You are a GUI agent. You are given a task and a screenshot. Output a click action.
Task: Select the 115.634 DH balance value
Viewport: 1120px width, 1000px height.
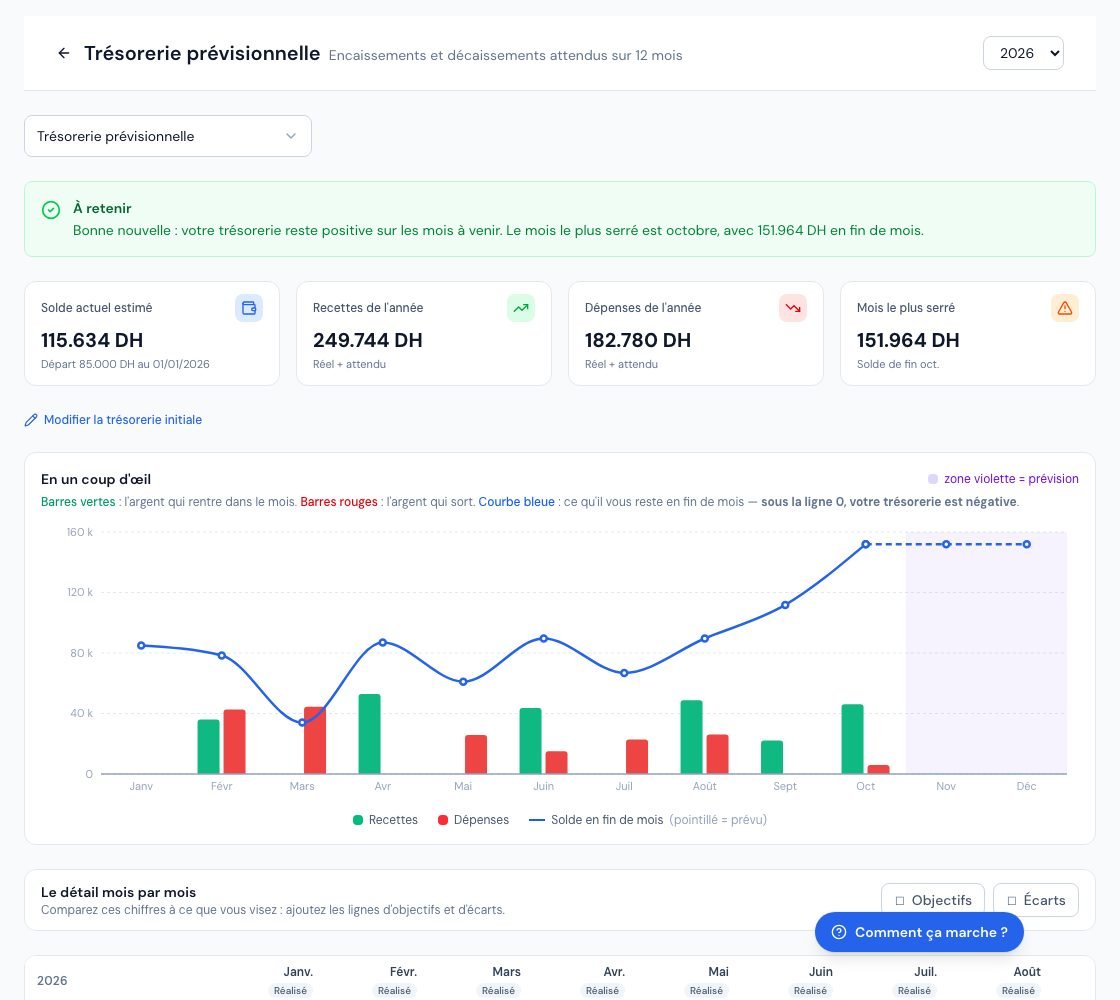tap(92, 340)
